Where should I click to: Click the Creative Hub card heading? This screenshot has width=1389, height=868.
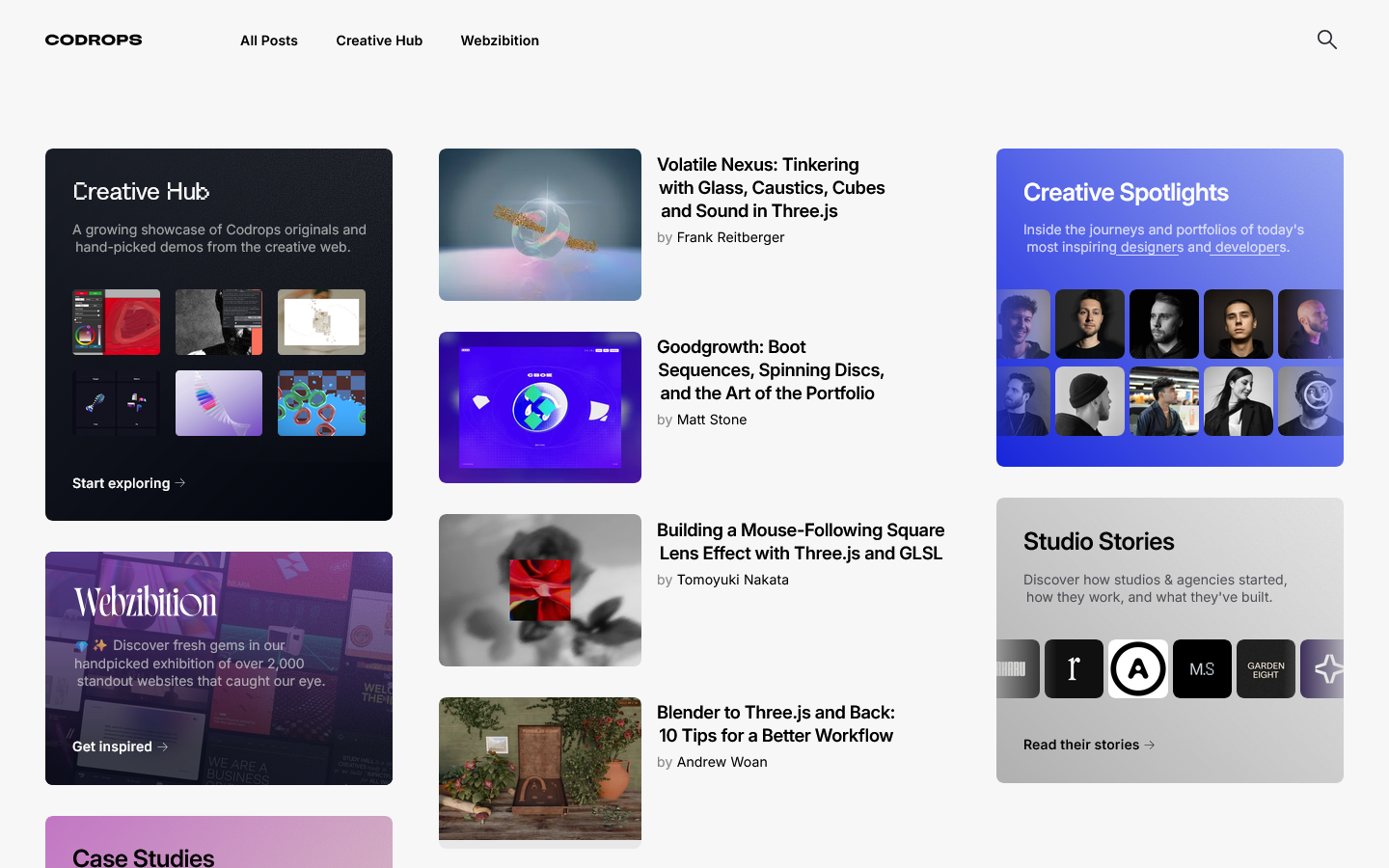pos(141,192)
